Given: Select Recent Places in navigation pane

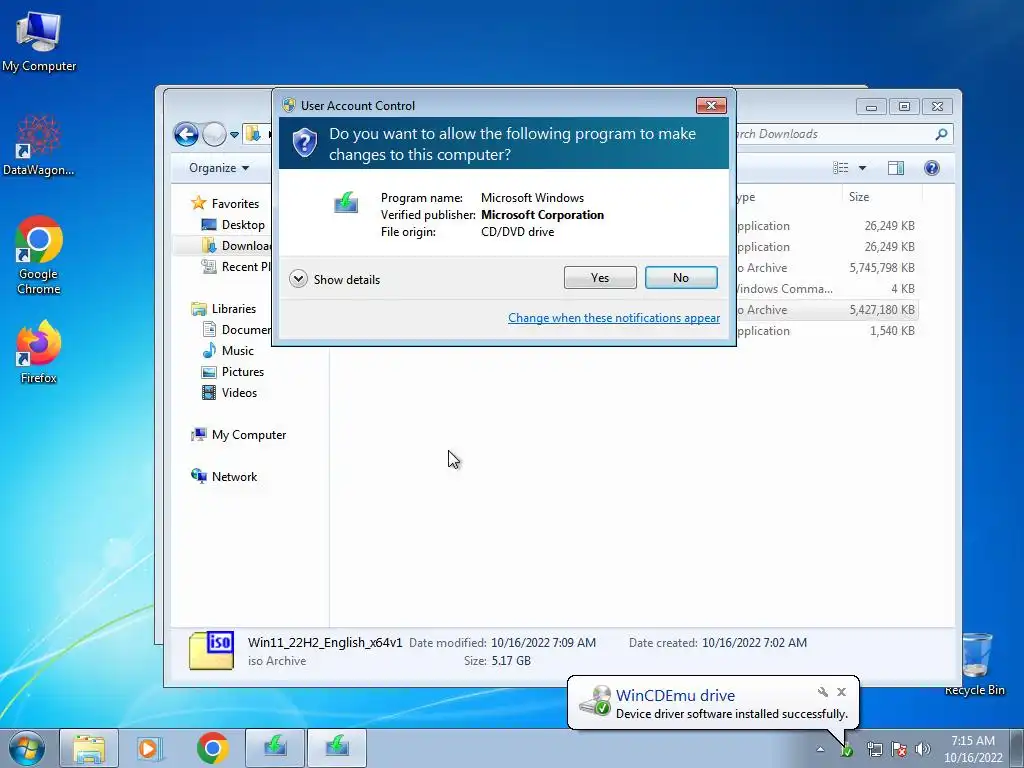Looking at the screenshot, I should [x=236, y=266].
